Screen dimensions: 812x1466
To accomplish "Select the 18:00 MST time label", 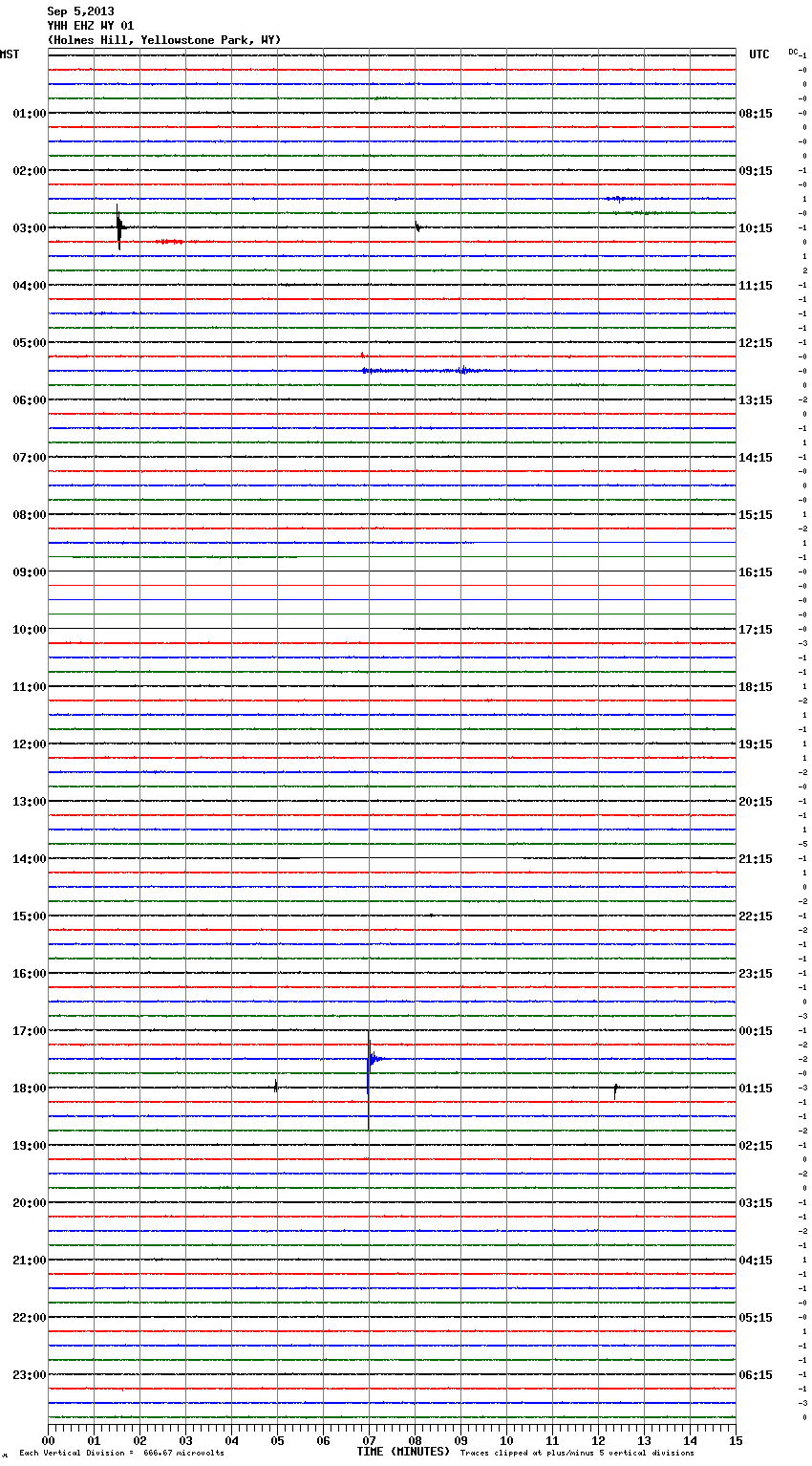I will tap(29, 1089).
